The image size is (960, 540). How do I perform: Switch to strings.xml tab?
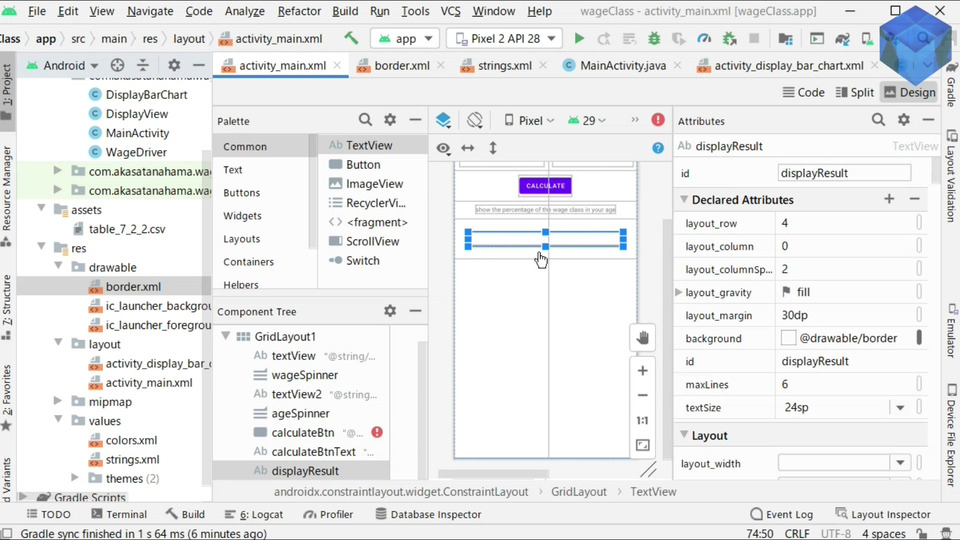click(504, 66)
